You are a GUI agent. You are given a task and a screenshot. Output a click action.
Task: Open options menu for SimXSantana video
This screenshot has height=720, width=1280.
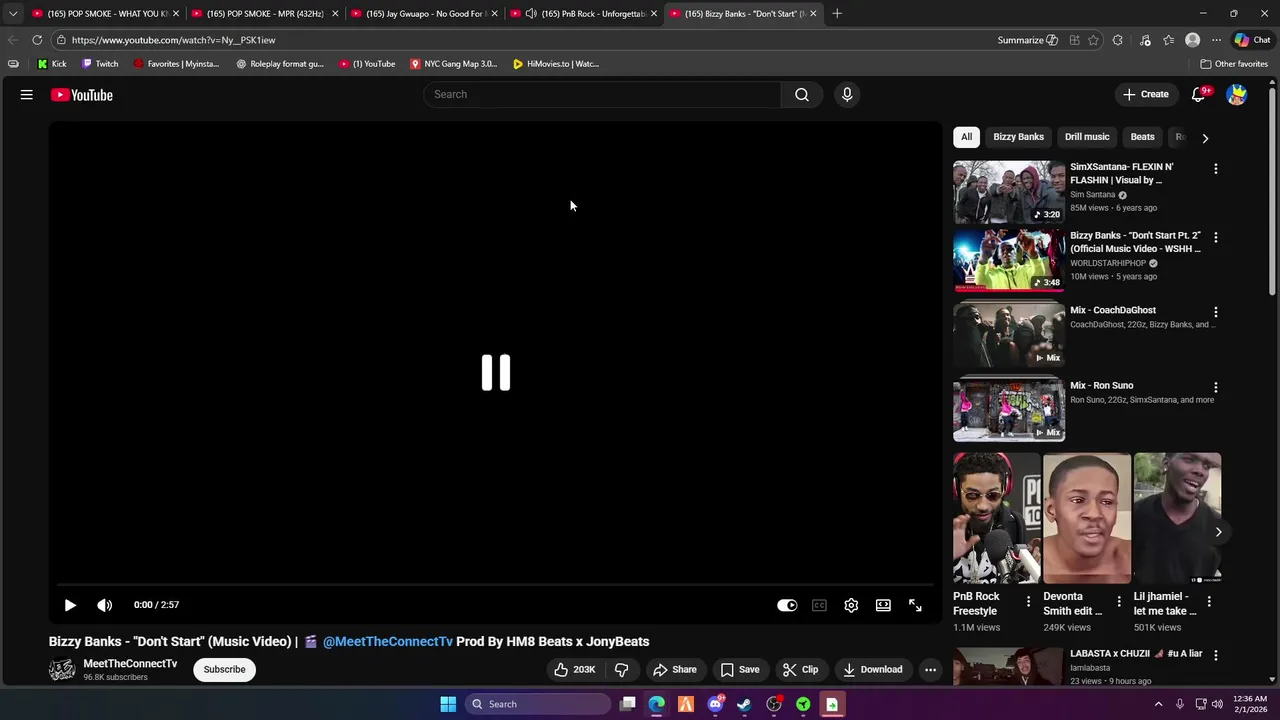[x=1216, y=169]
